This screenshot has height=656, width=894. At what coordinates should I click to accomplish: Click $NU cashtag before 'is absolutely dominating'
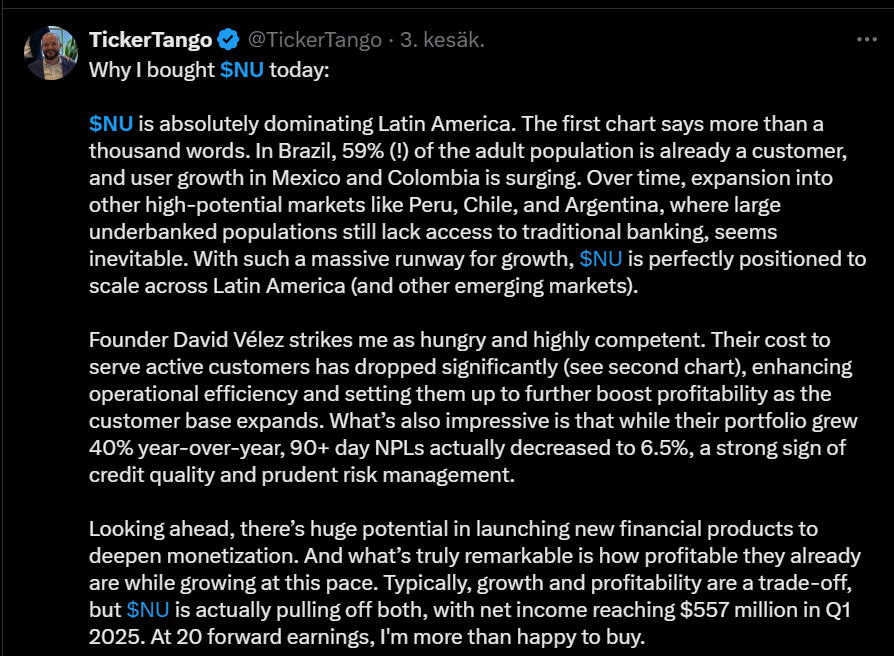[x=111, y=124]
